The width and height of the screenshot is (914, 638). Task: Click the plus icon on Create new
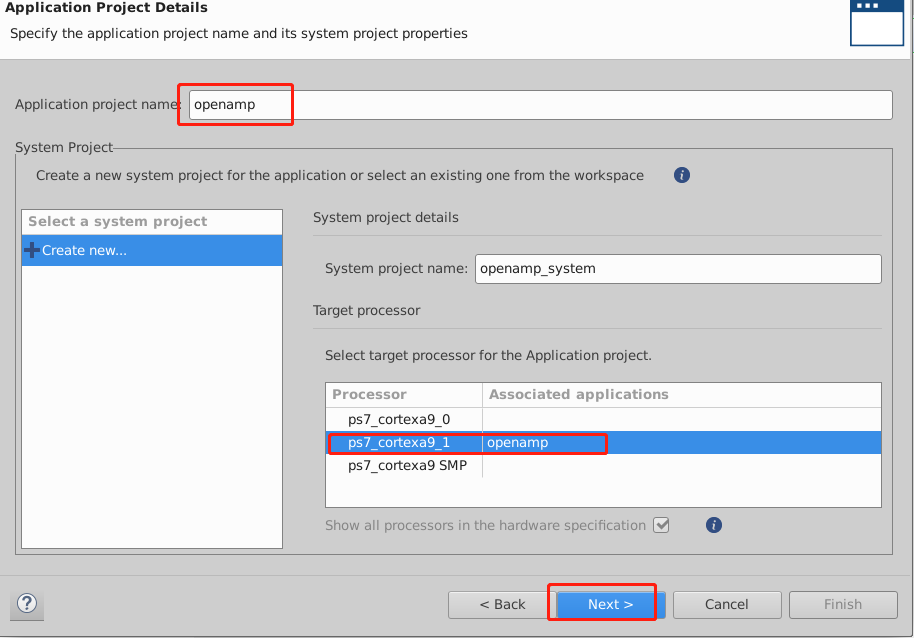(x=32, y=250)
